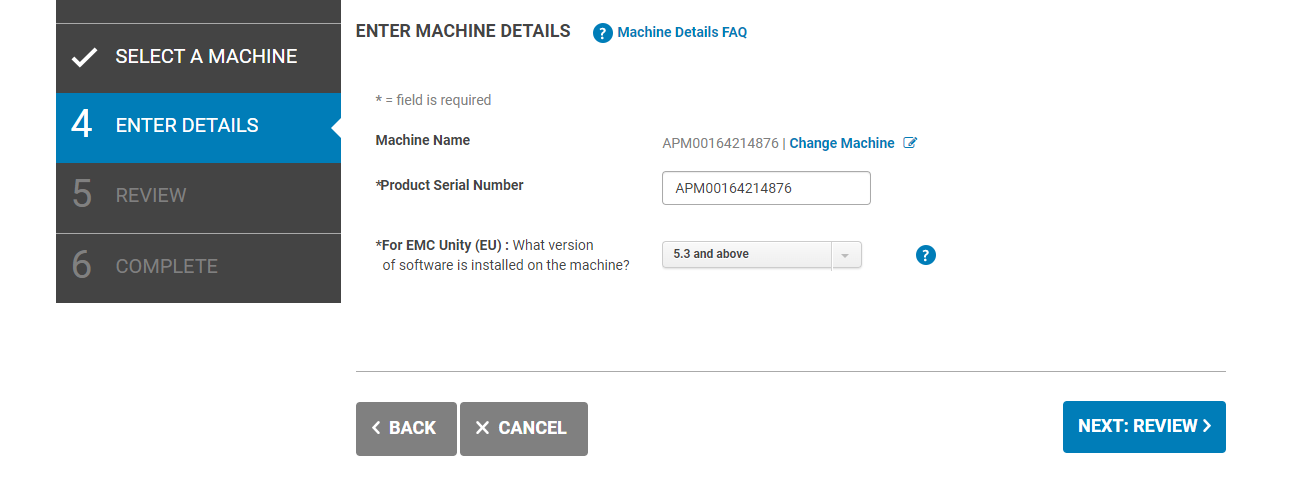The width and height of the screenshot is (1301, 490).
Task: Click the step number 4 in the sidebar
Action: coord(82,126)
